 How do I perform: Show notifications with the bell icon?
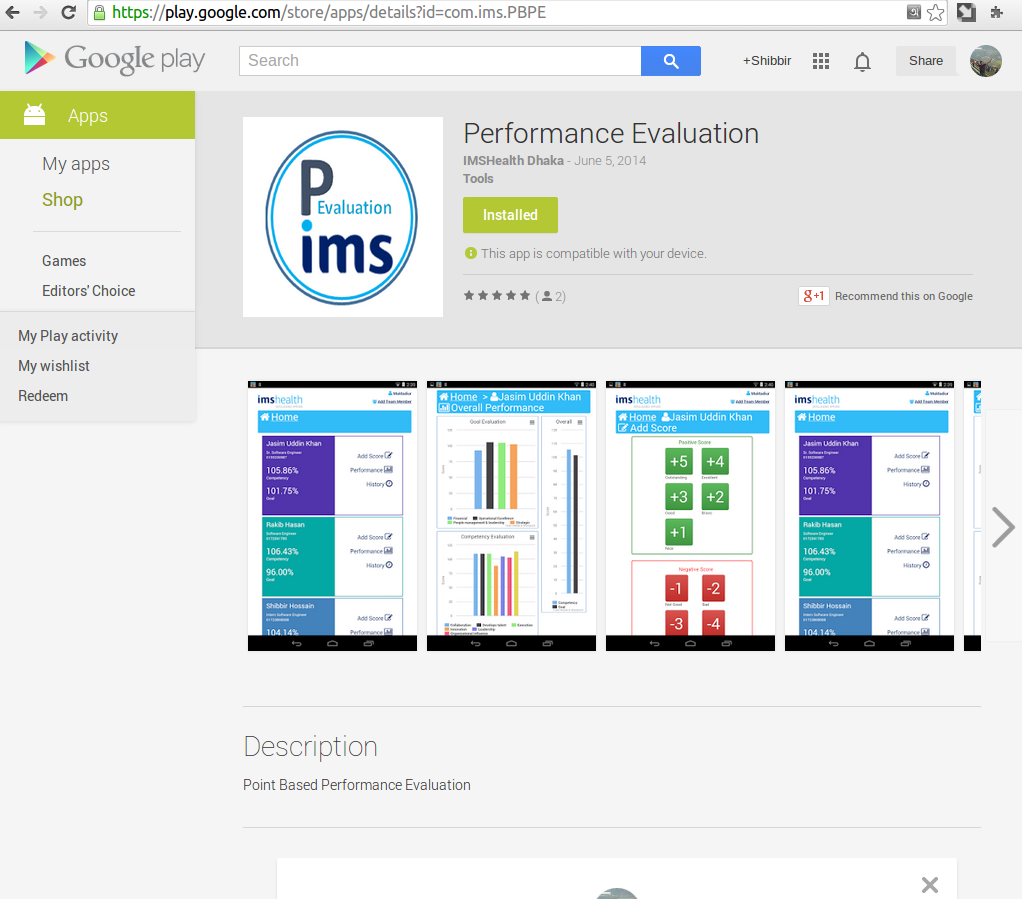point(862,62)
